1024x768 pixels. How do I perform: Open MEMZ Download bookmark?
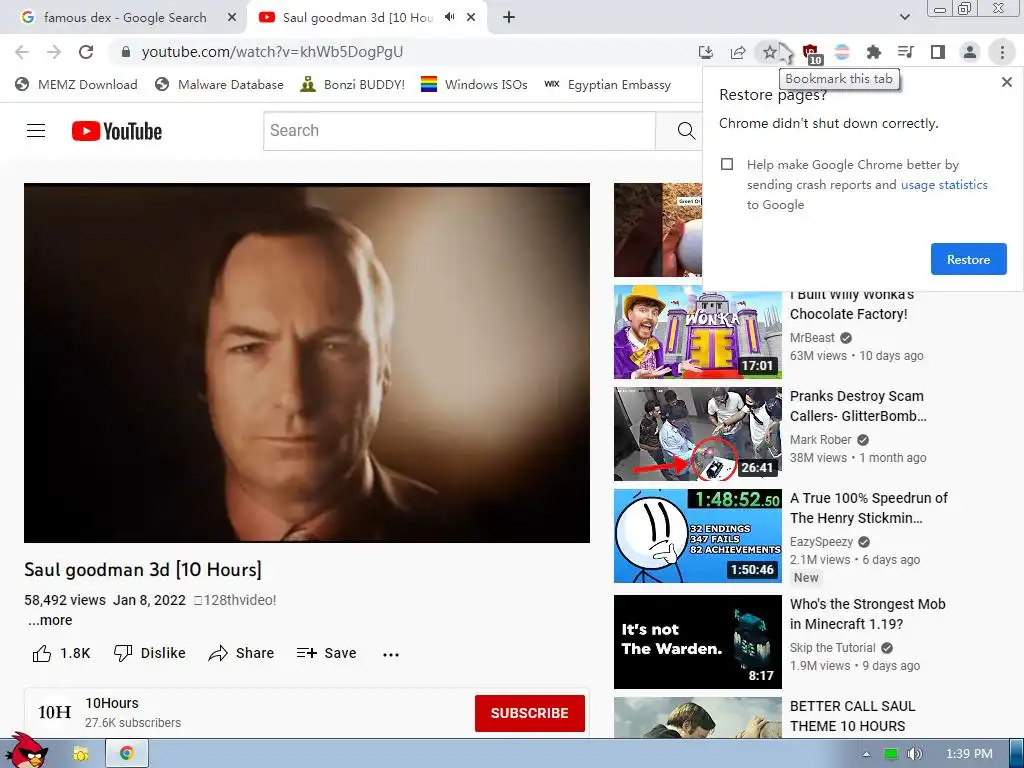point(76,84)
